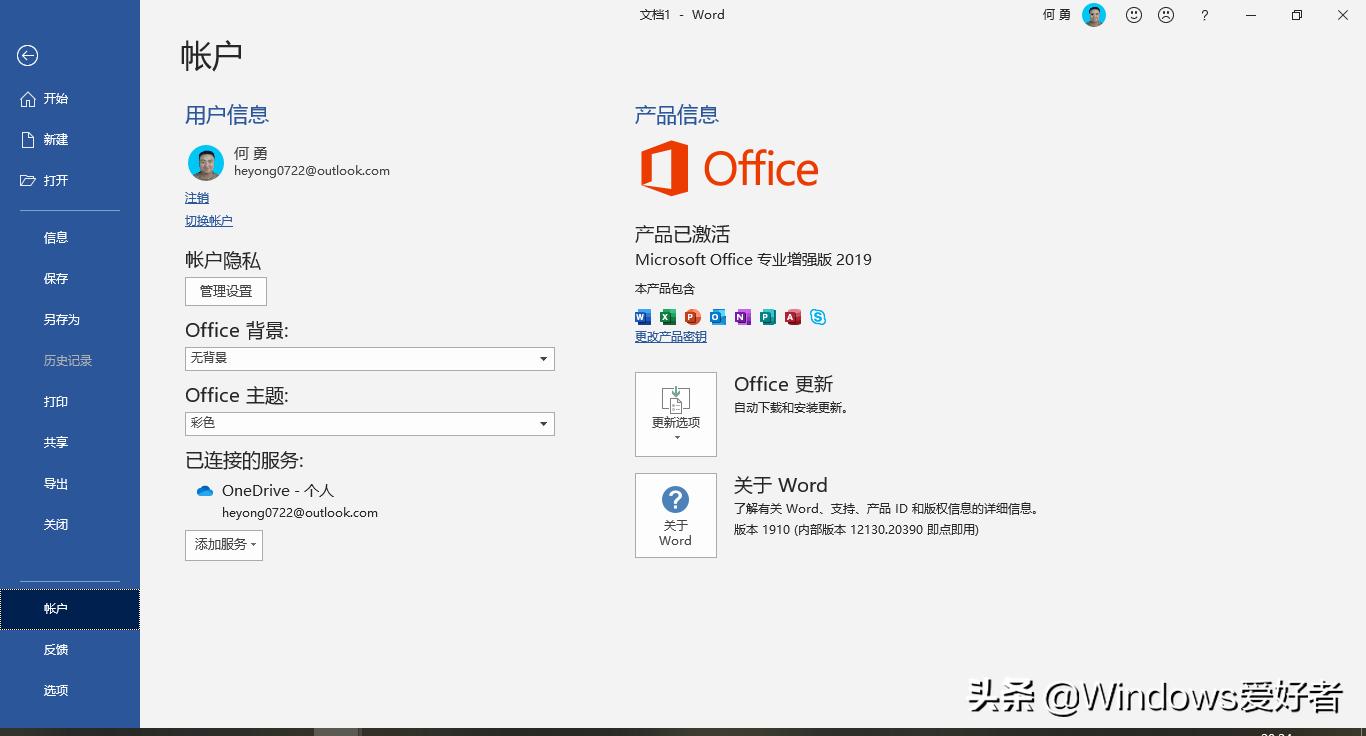Viewport: 1366px width, 736px height.
Task: Click the Outlook icon in product list
Action: tap(717, 317)
